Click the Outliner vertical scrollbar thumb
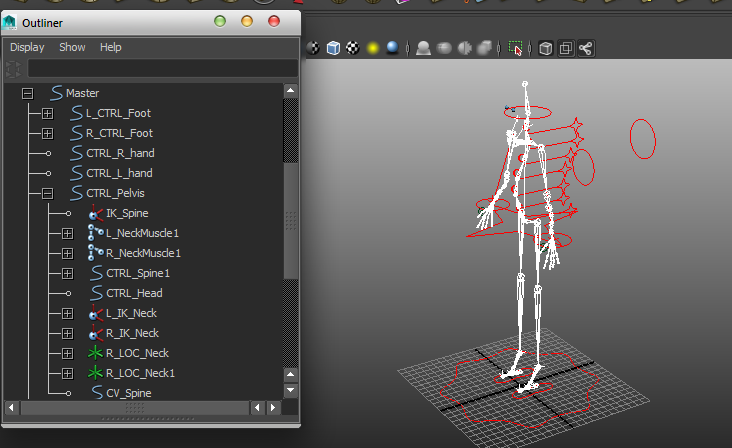The image size is (732, 448). pyautogui.click(x=290, y=221)
